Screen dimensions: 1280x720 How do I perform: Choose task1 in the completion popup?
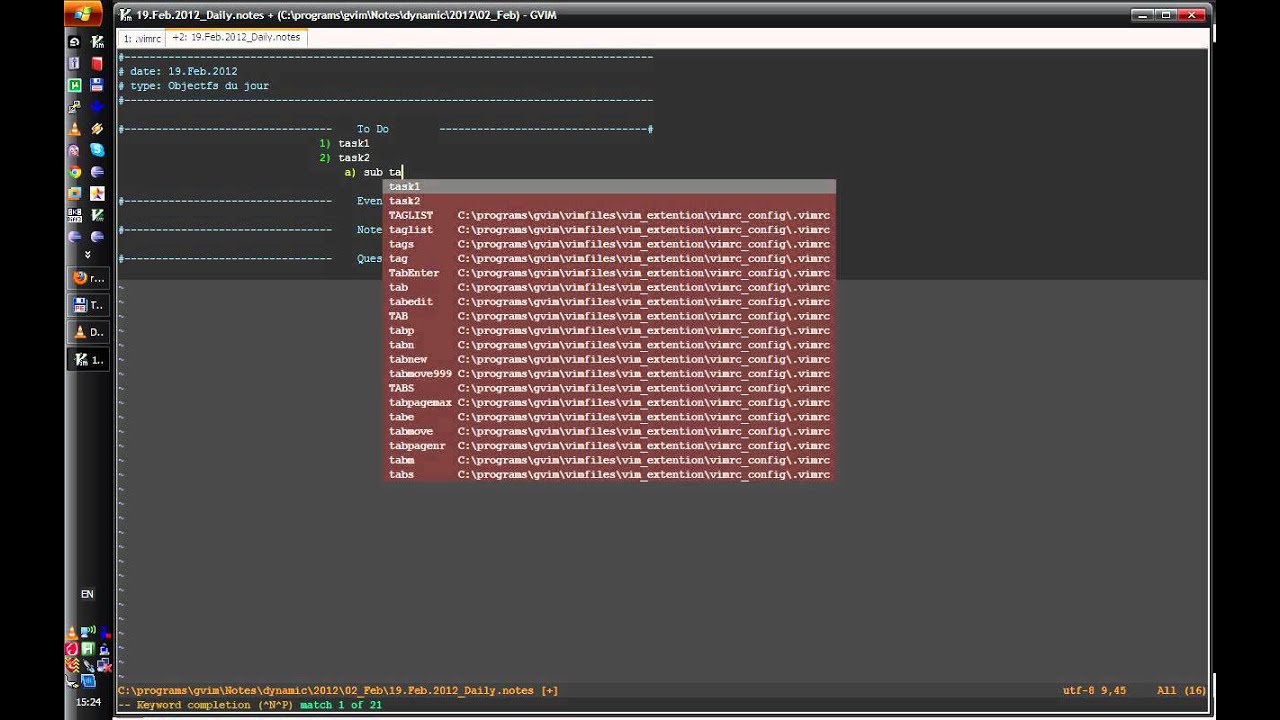pos(609,186)
